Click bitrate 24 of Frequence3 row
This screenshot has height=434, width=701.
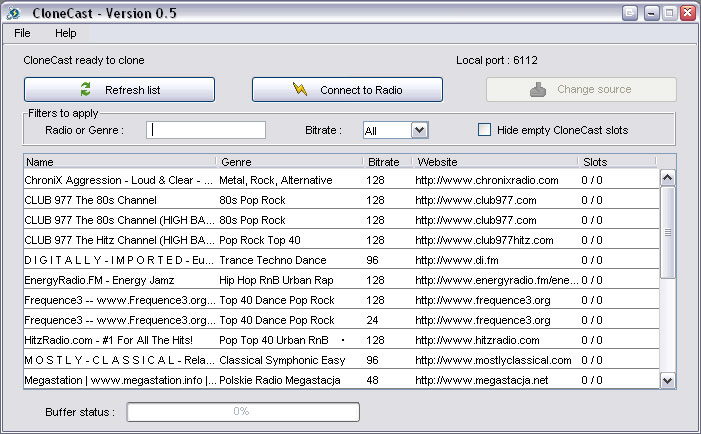pyautogui.click(x=372, y=320)
